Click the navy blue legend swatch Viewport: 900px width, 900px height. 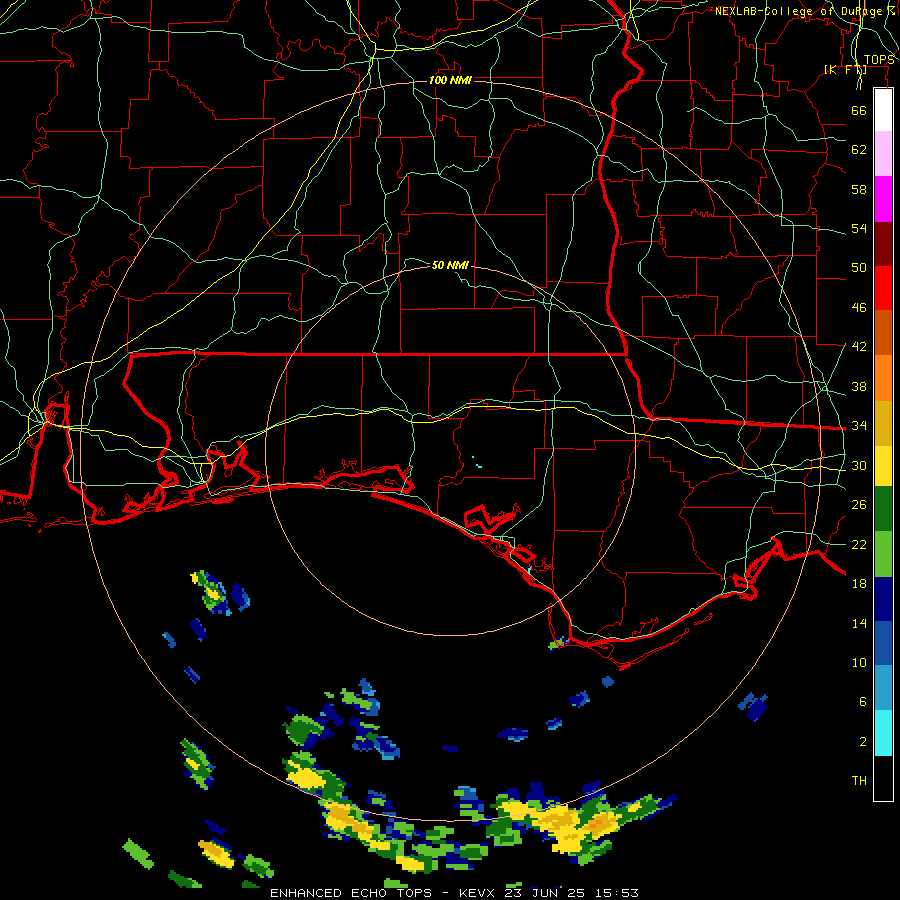[883, 599]
